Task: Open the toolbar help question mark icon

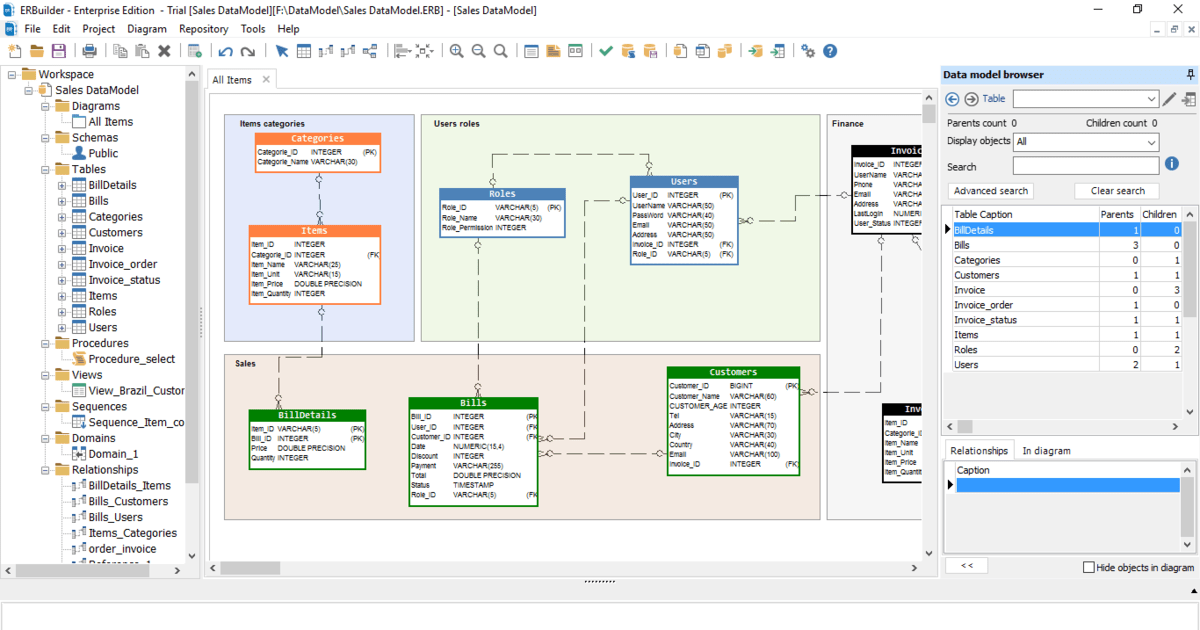Action: pos(830,51)
